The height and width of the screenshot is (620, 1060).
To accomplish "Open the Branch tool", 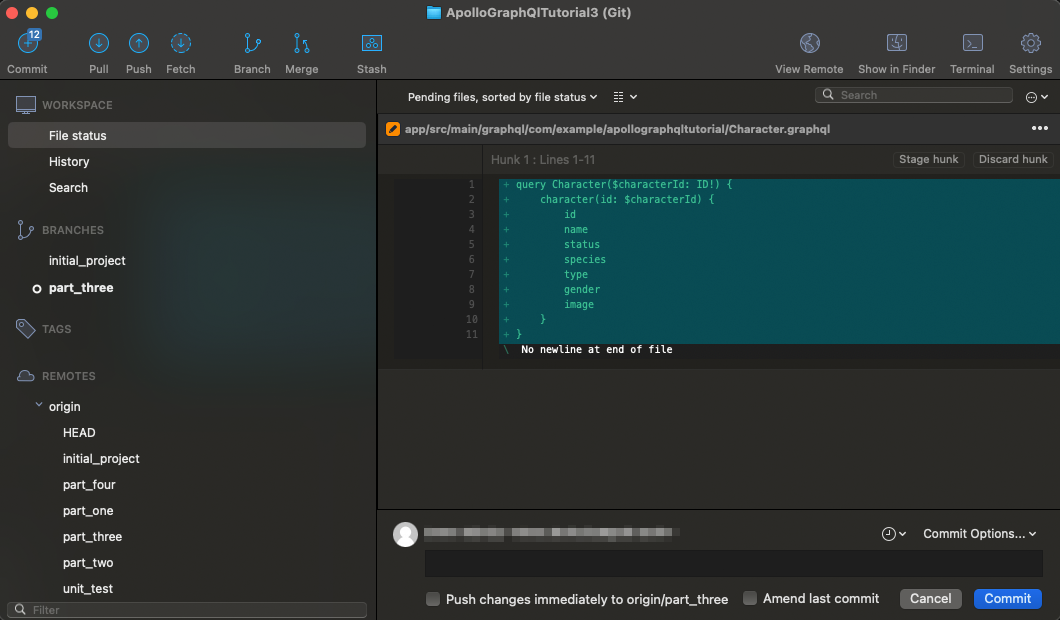I will point(252,43).
